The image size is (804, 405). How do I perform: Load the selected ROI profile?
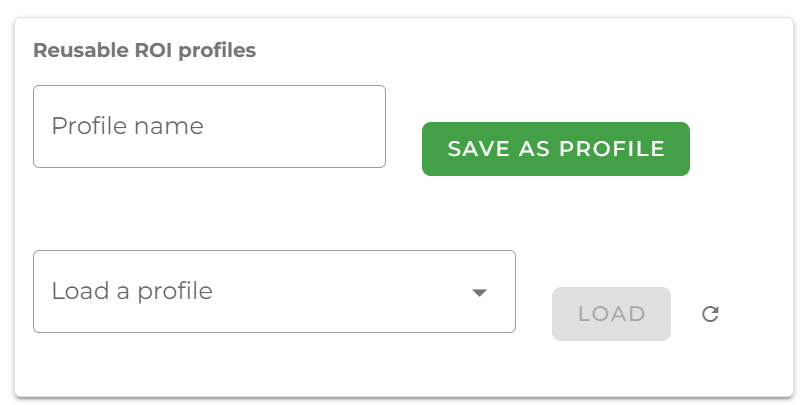click(611, 314)
